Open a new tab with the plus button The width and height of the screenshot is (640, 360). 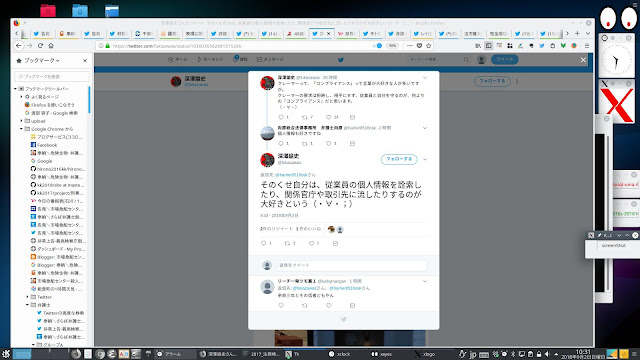tap(577, 33)
